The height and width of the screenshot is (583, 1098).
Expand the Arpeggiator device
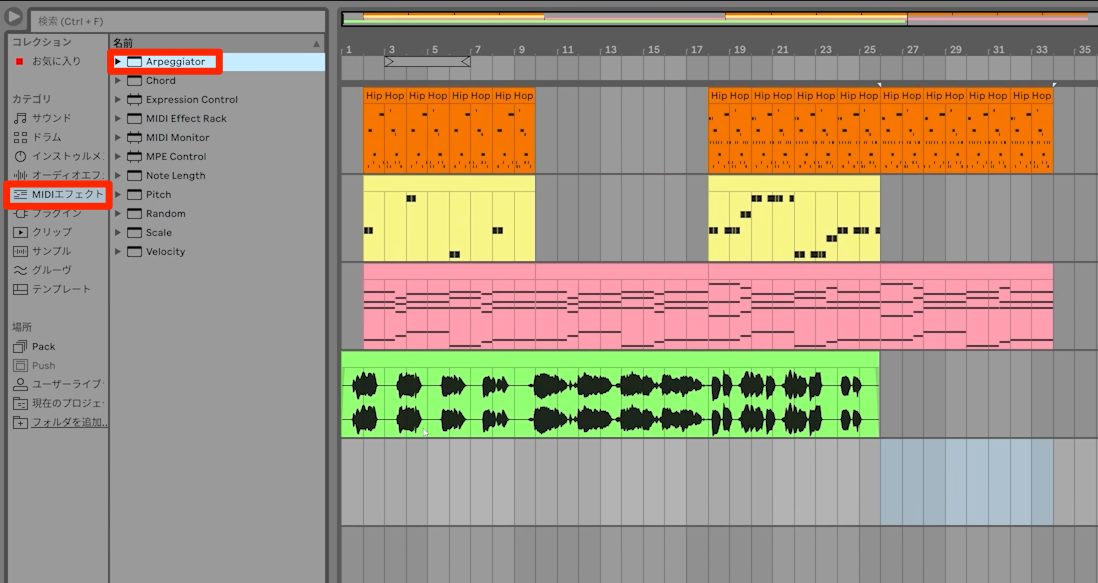pyautogui.click(x=118, y=62)
